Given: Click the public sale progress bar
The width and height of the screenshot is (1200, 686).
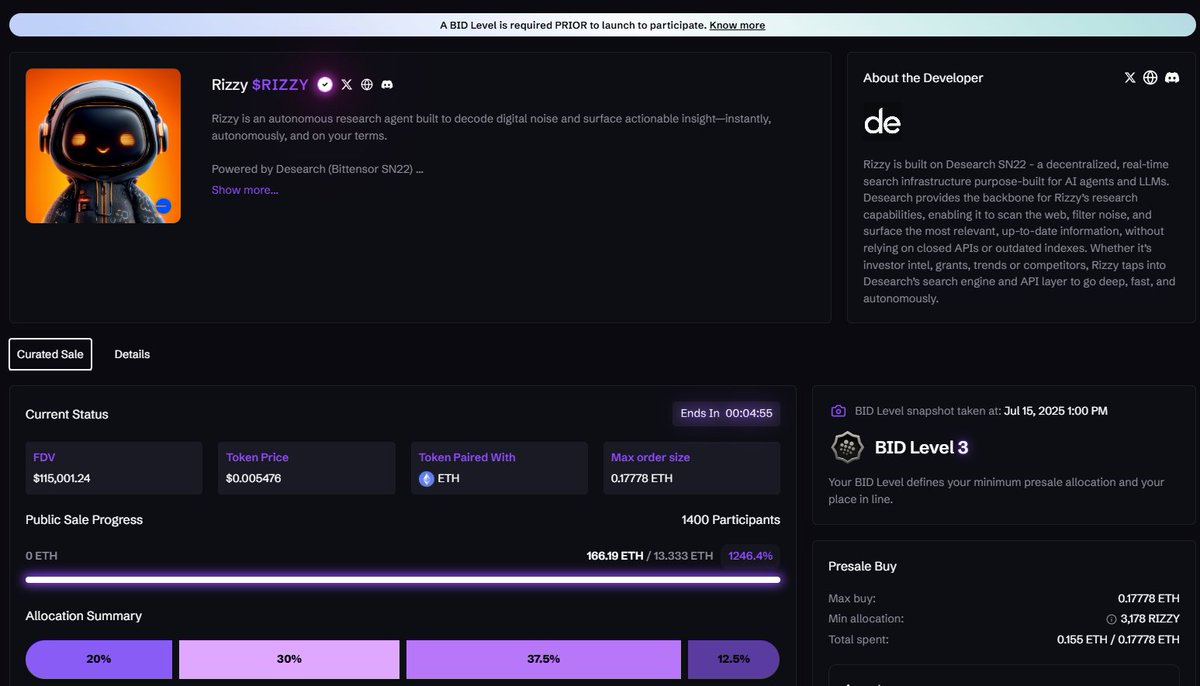Looking at the screenshot, I should [403, 579].
